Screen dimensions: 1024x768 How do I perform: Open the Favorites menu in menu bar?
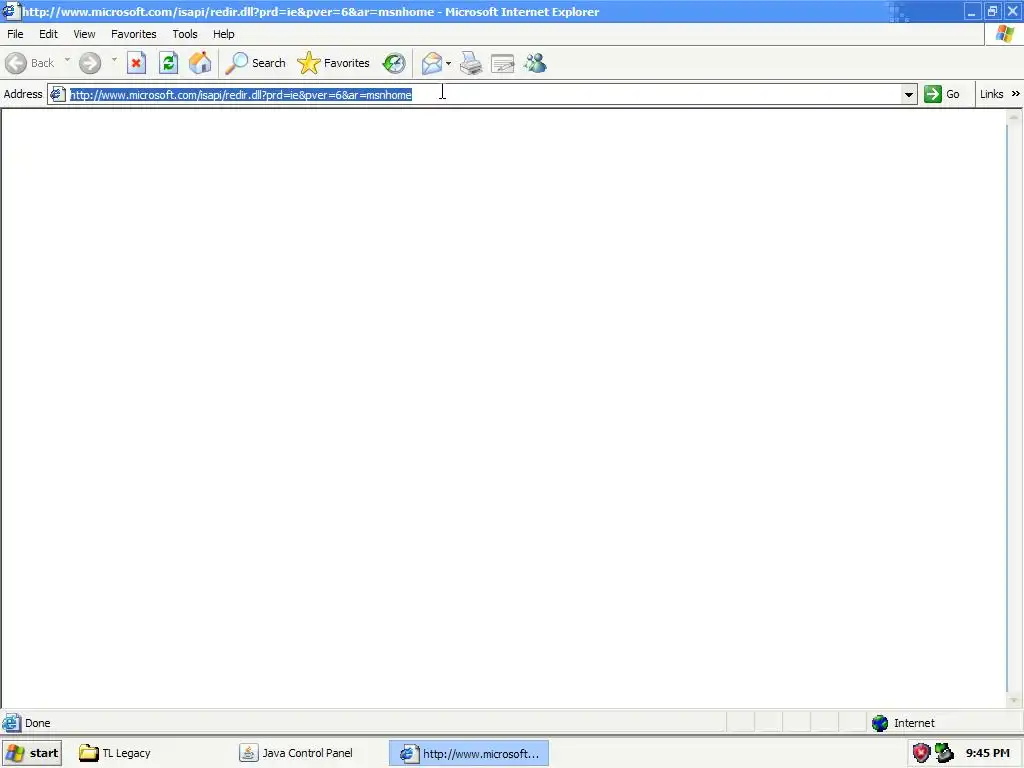click(x=133, y=34)
